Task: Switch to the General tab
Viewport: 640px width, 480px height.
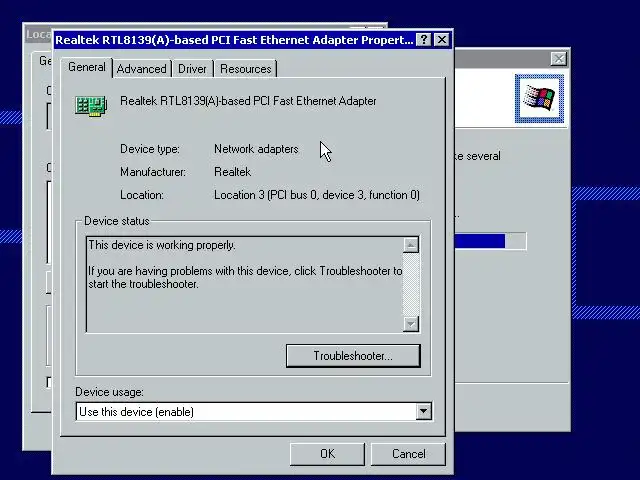Action: (x=87, y=67)
